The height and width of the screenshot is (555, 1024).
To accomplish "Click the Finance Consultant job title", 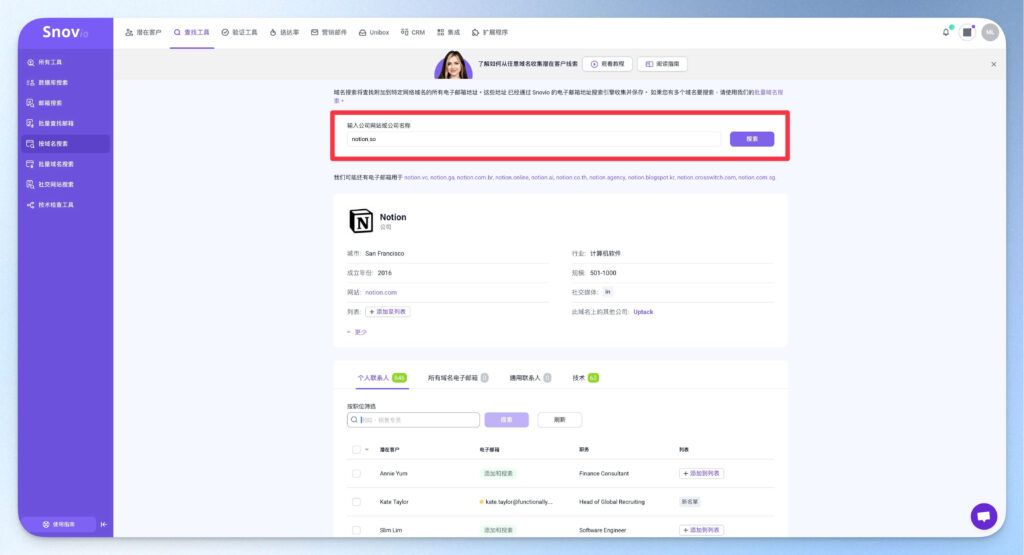I will [x=604, y=473].
